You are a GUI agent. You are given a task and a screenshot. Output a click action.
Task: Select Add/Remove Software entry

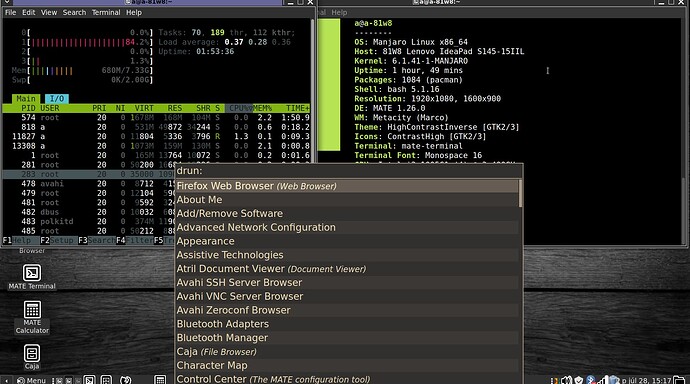point(347,214)
